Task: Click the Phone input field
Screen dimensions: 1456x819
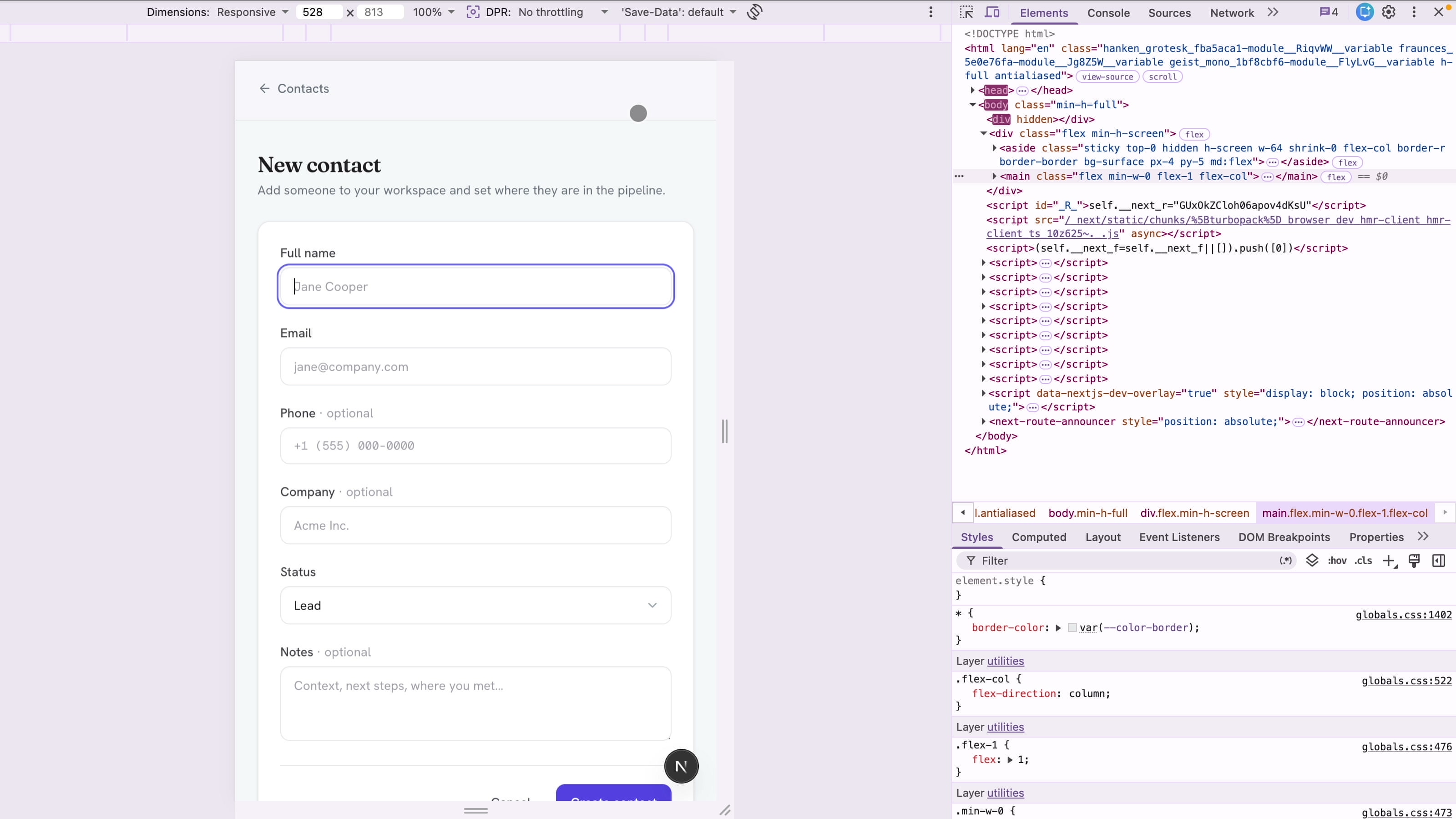Action: pos(475,446)
